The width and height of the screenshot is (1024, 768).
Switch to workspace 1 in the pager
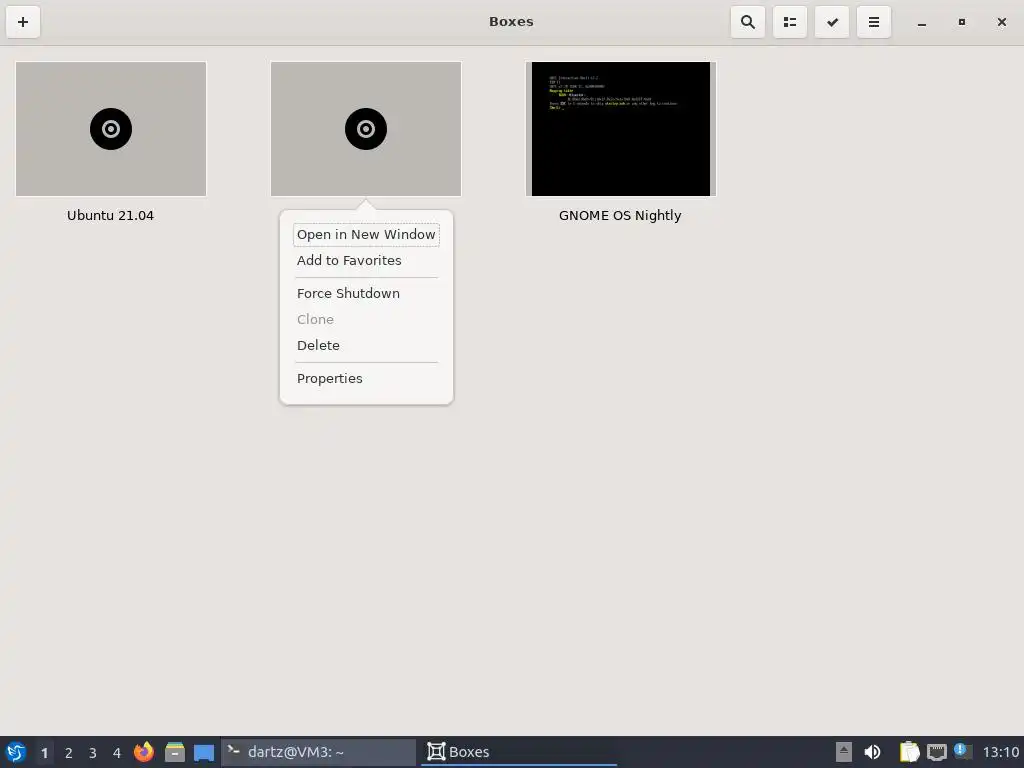44,752
